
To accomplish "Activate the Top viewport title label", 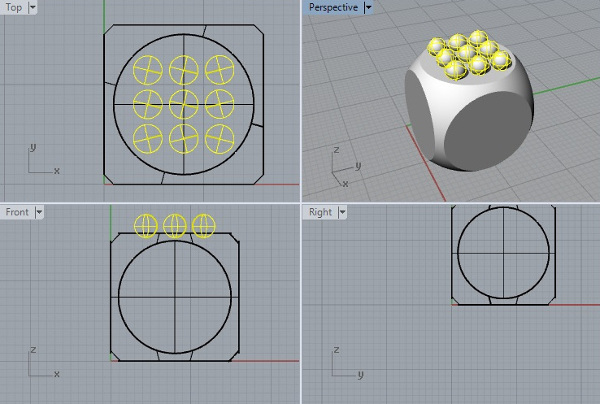I will pyautogui.click(x=14, y=7).
